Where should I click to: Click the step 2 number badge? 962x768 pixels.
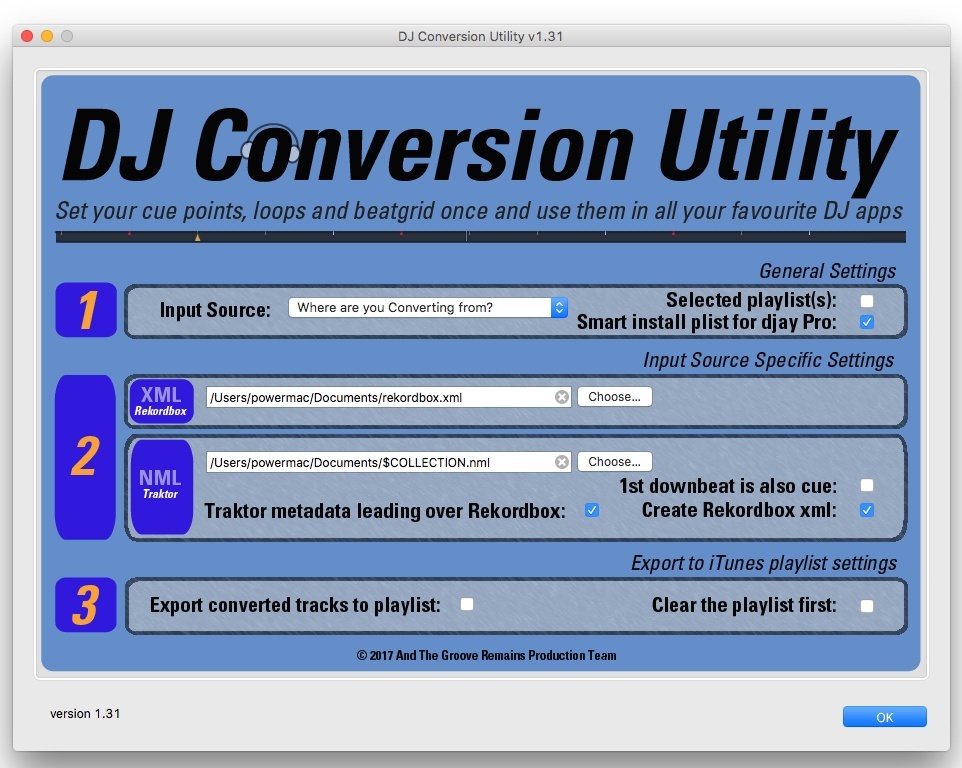pyautogui.click(x=85, y=457)
